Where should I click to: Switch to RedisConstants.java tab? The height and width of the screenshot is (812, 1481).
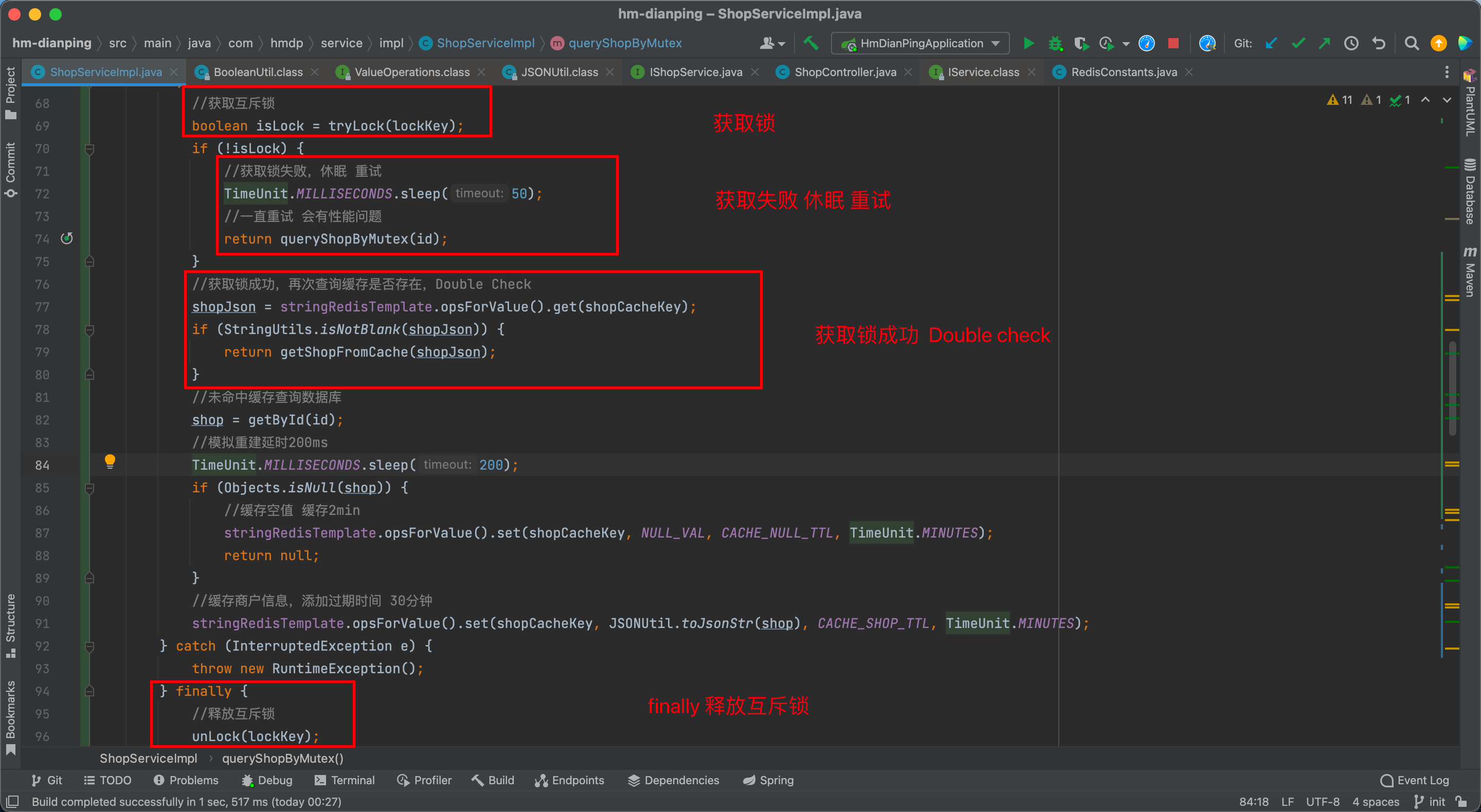[1124, 72]
